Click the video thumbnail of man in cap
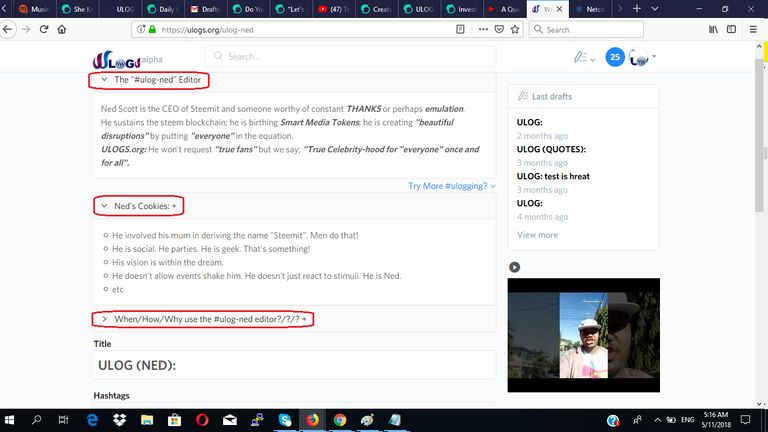 coord(583,335)
